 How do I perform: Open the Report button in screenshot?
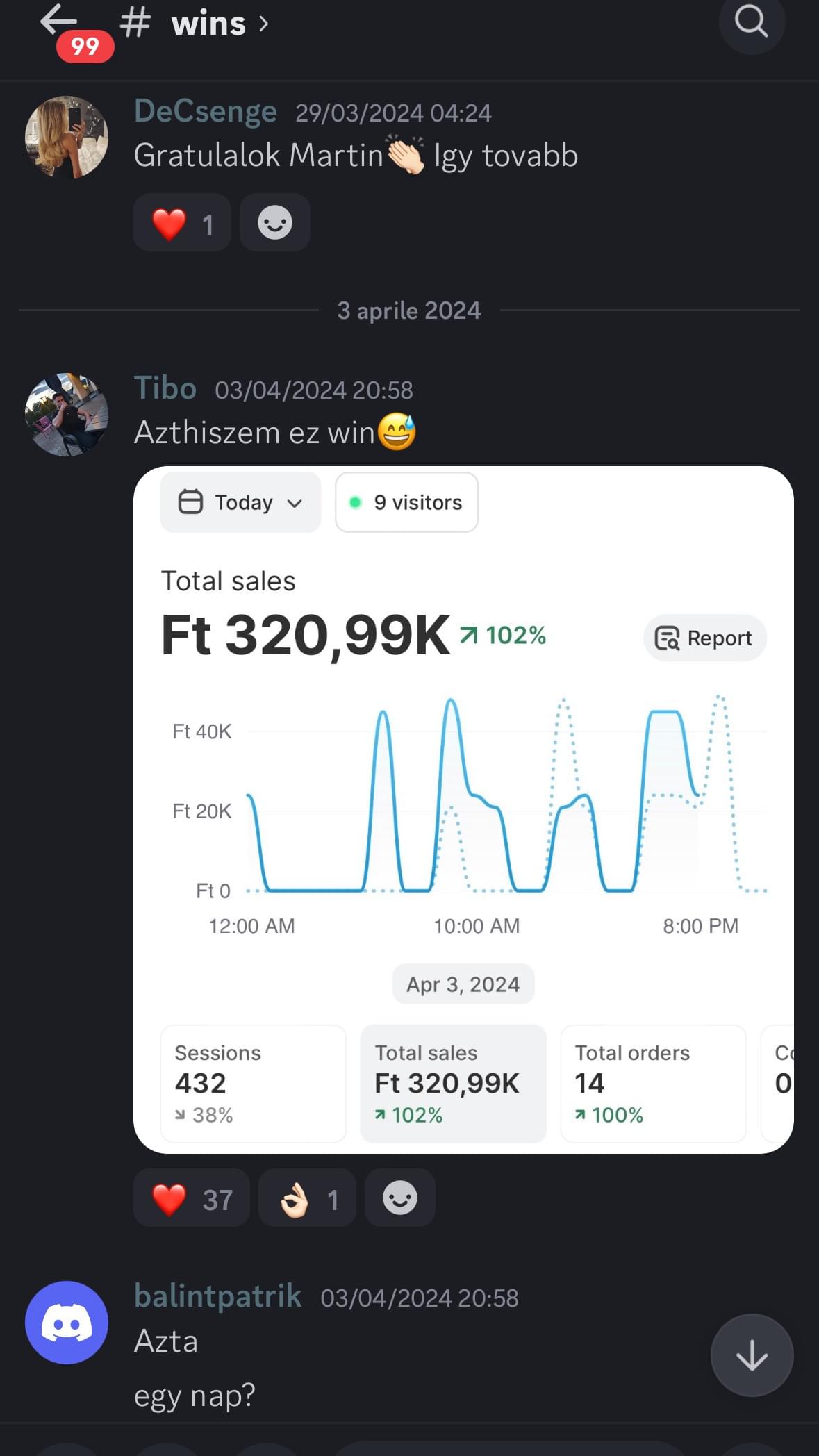point(704,638)
